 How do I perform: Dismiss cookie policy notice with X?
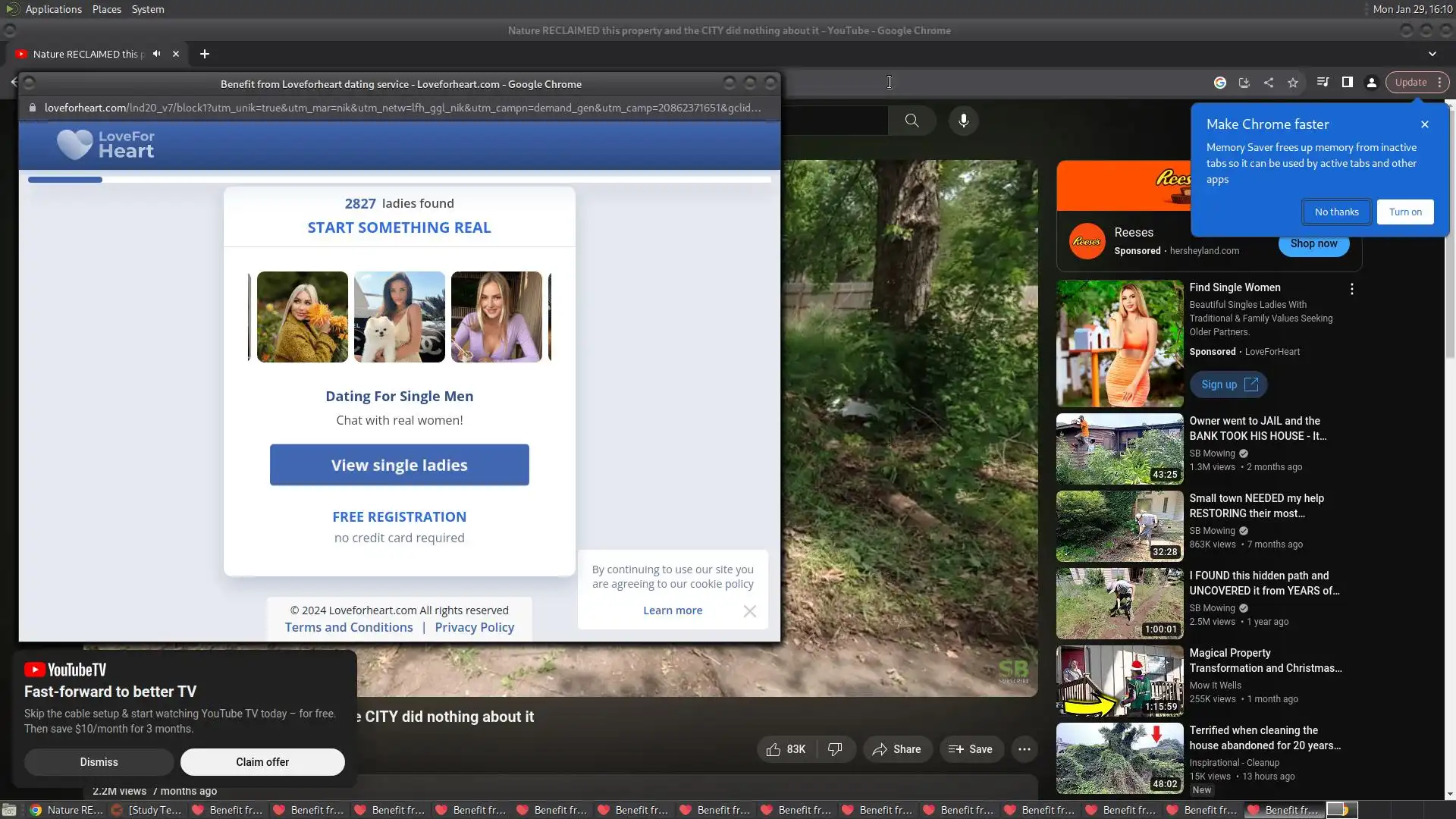pyautogui.click(x=749, y=611)
